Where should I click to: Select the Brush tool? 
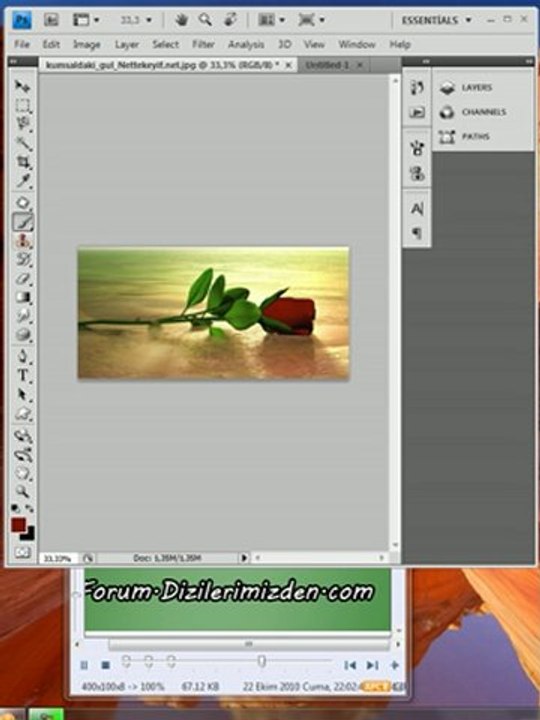coord(22,222)
